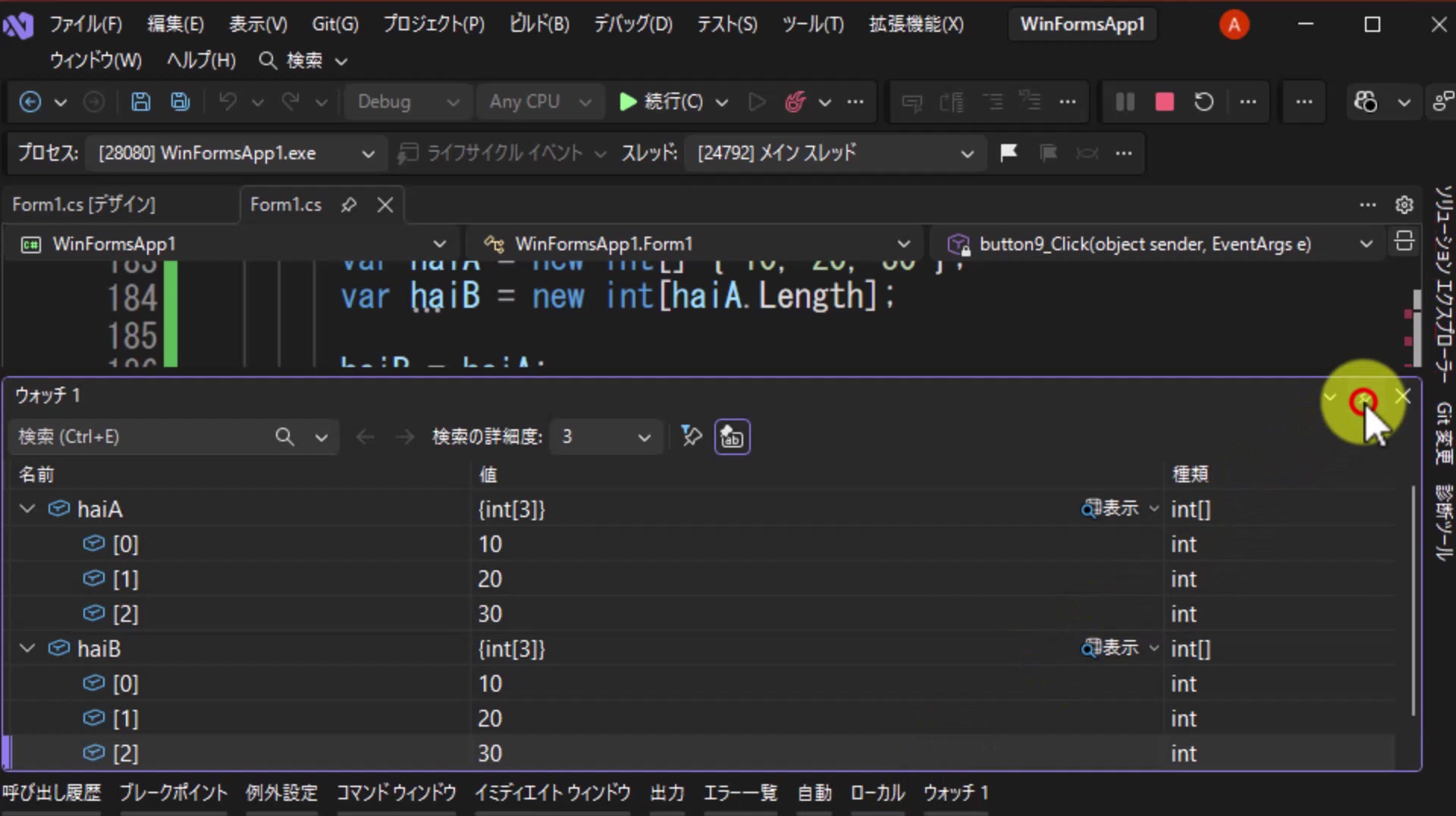1456x816 pixels.
Task: Open the Debug configuration dropdown
Action: tap(407, 102)
